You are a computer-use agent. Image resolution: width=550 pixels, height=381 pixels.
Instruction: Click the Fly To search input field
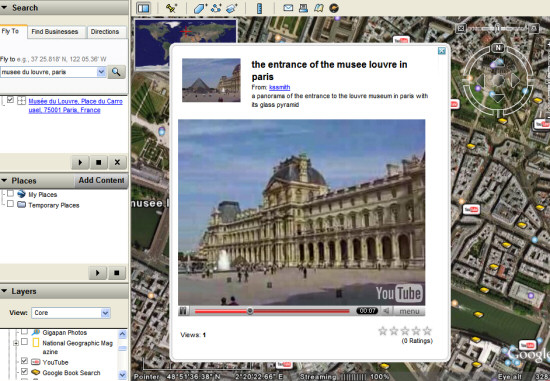click(48, 72)
